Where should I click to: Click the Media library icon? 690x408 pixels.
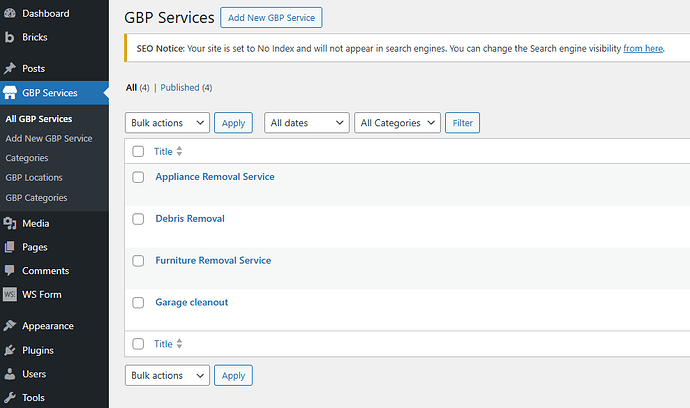10,224
